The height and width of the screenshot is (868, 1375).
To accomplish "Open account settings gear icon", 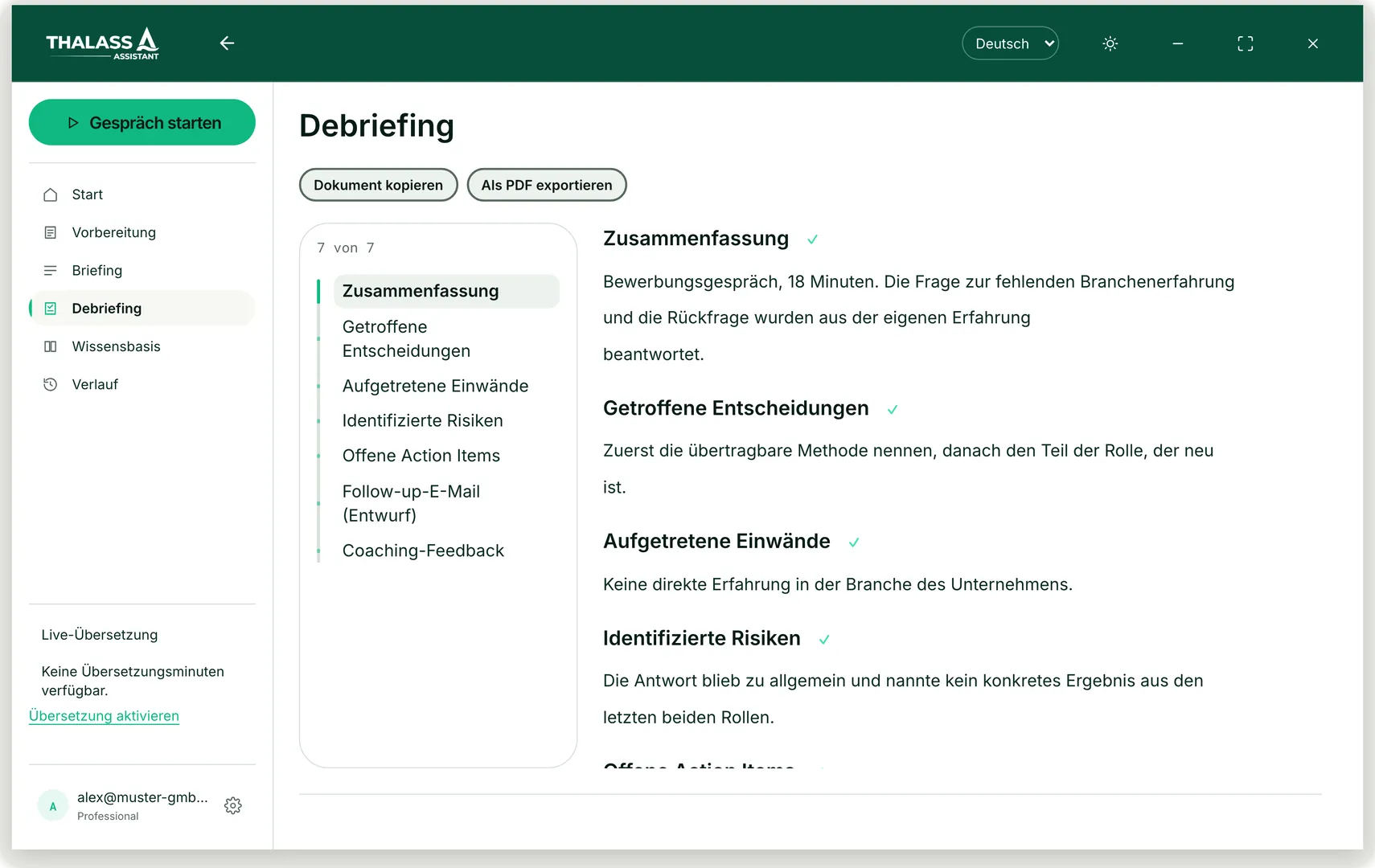I will pos(233,805).
